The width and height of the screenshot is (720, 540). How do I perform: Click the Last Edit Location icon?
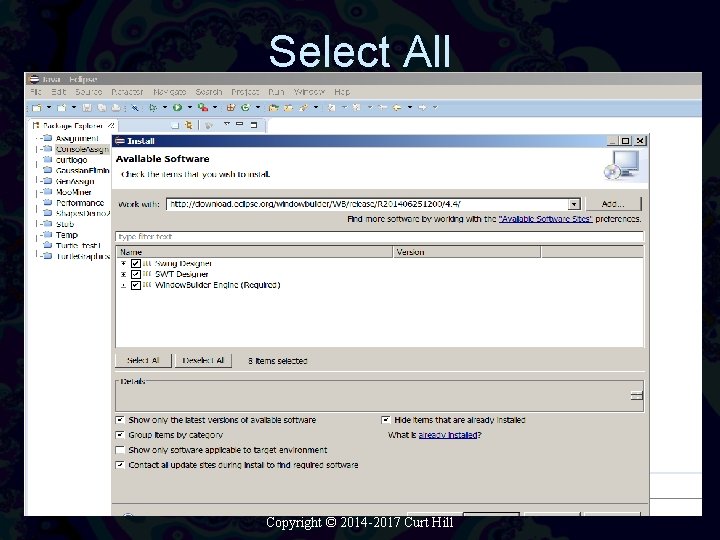point(382,108)
